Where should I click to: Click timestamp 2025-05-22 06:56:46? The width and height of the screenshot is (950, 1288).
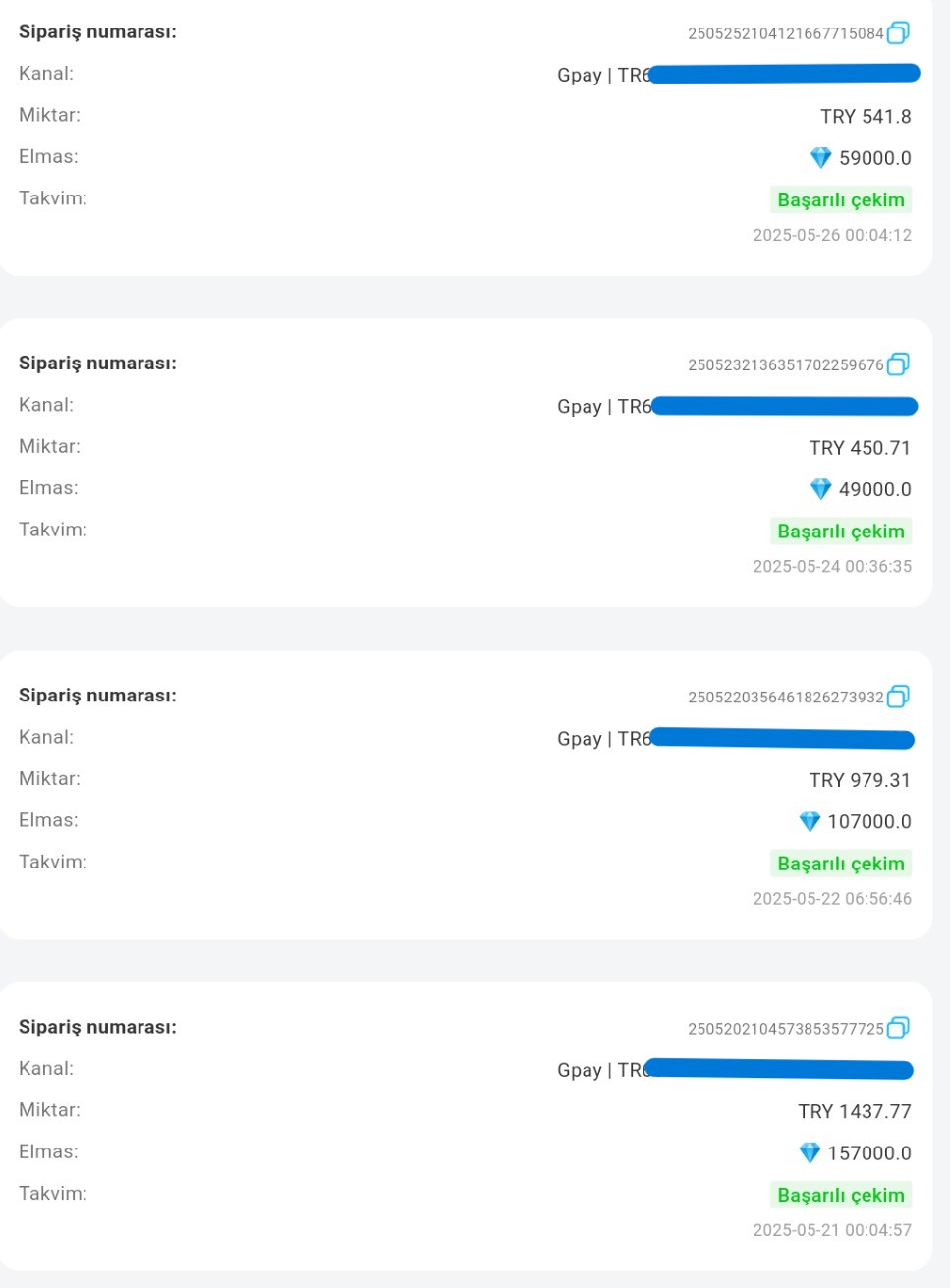(832, 898)
